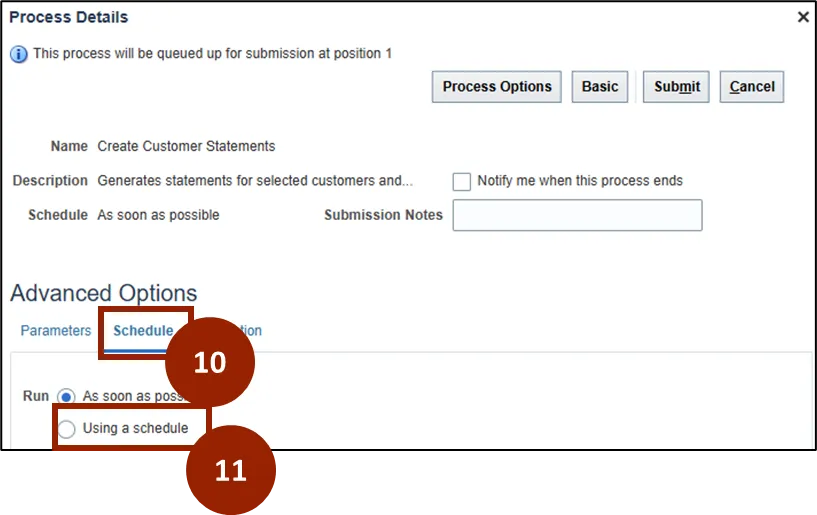The image size is (817, 515).
Task: Cancel the process submission
Action: [752, 87]
